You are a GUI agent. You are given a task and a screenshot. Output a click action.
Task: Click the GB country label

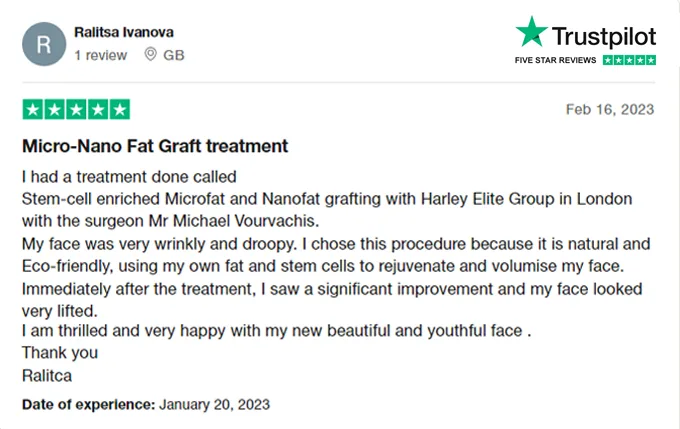tap(173, 55)
